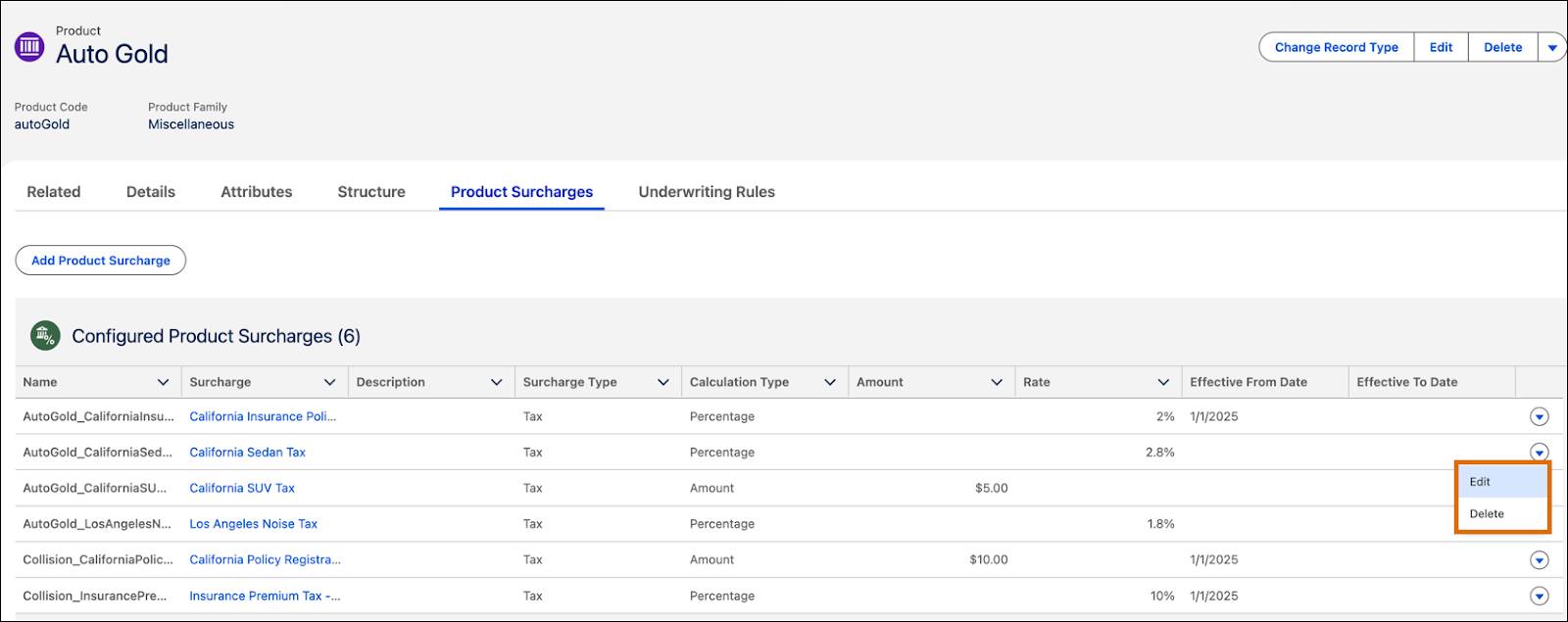This screenshot has height=622, width=1568.
Task: Open the California SUV Tax link
Action: coord(242,489)
